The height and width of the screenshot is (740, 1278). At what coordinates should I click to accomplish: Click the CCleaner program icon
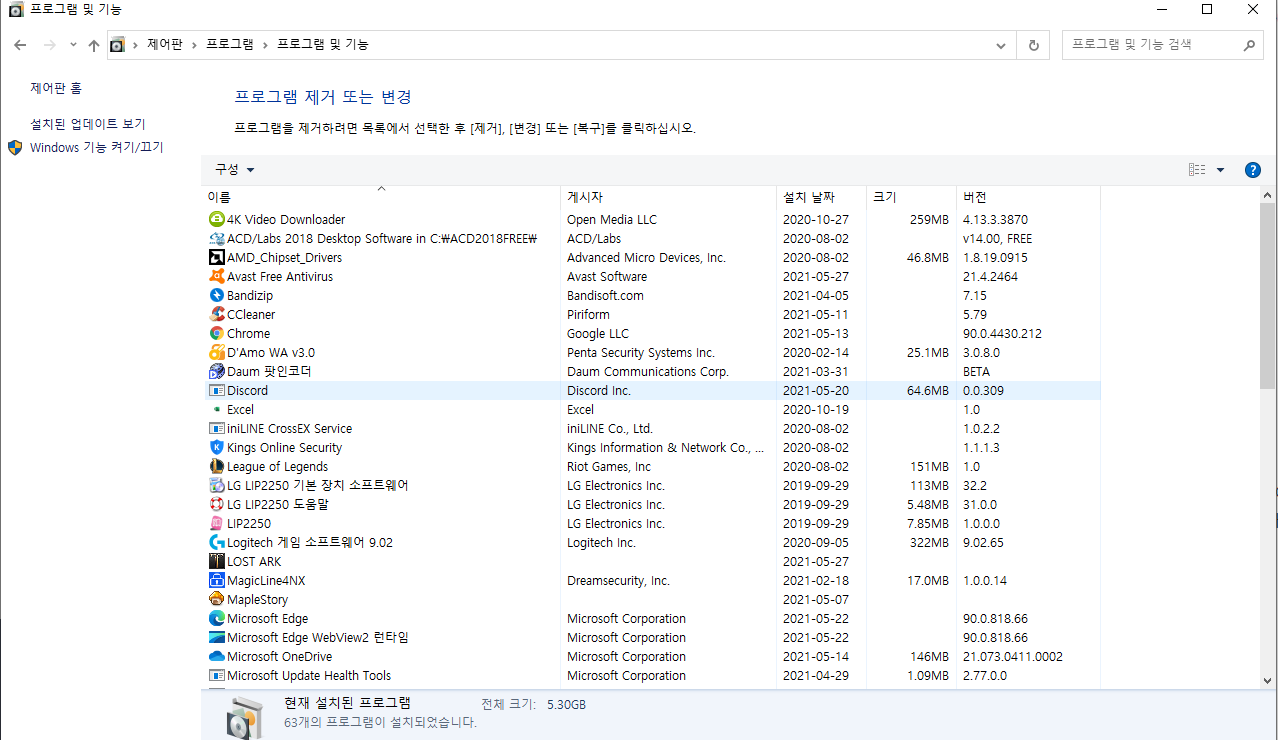click(217, 314)
